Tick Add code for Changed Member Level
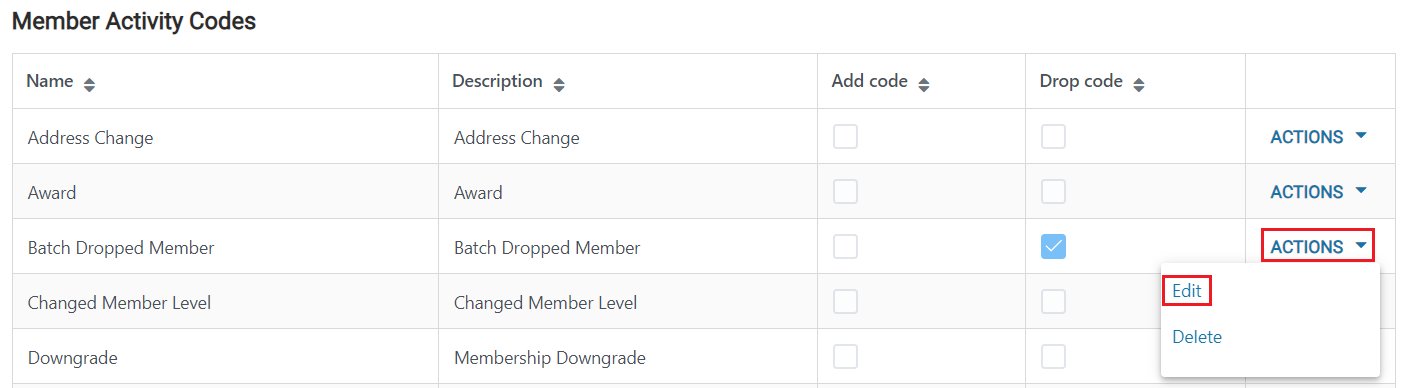The image size is (1409, 388). click(845, 301)
